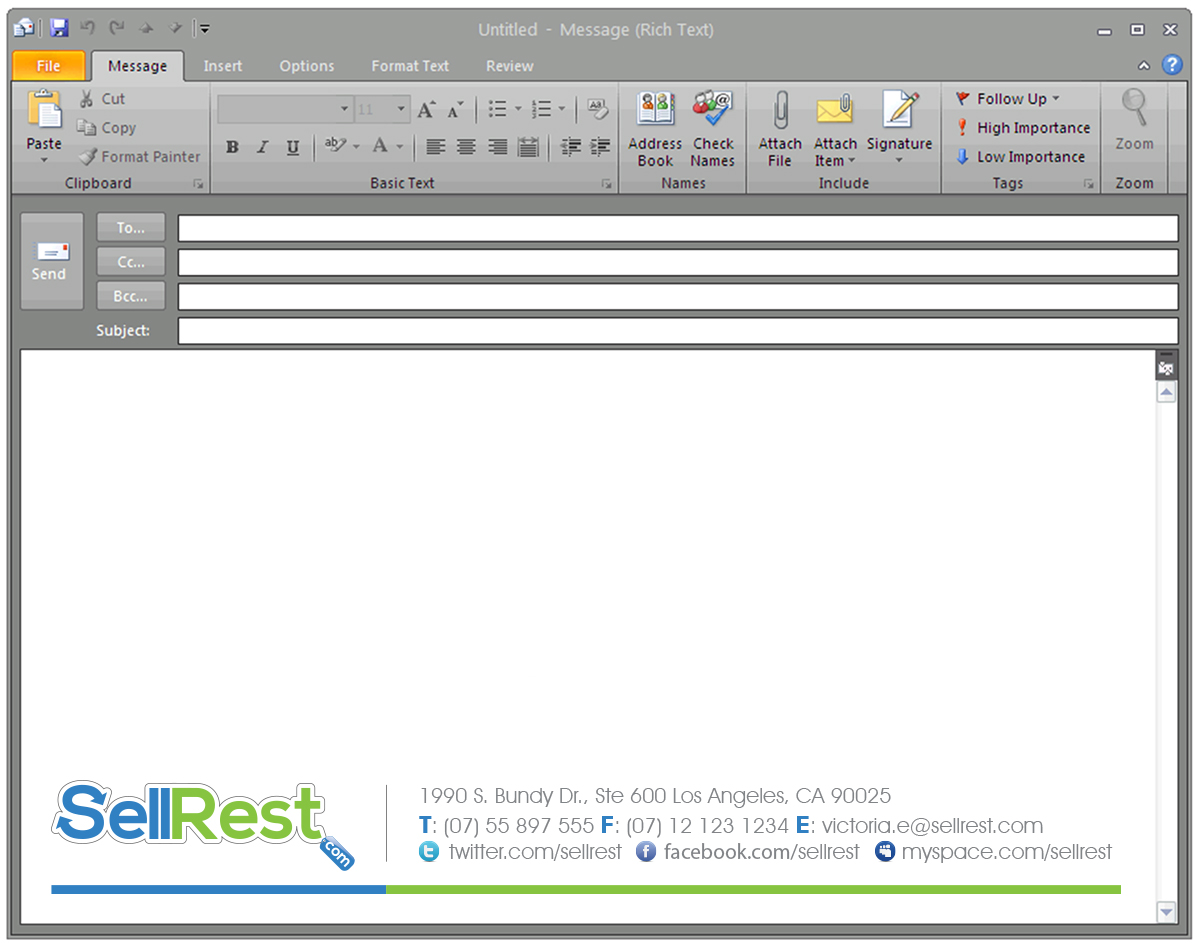Click the Send envelope button

pyautogui.click(x=51, y=261)
